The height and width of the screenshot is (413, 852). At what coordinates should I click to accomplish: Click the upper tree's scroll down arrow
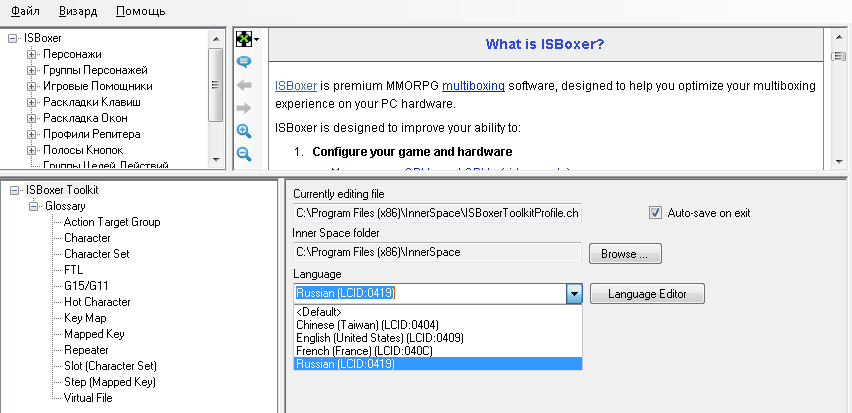click(x=216, y=160)
